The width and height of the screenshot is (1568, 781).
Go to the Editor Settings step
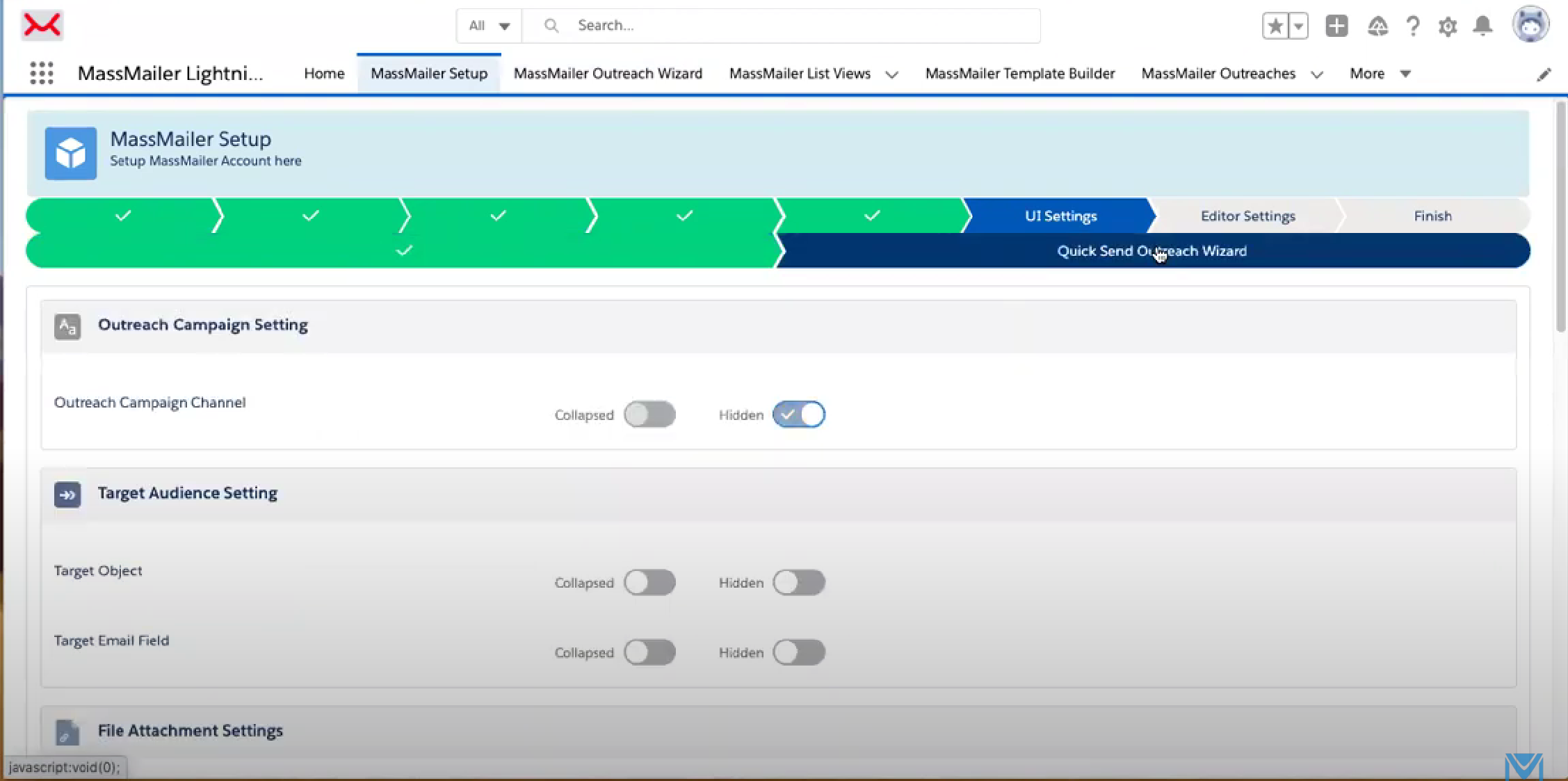click(x=1247, y=216)
